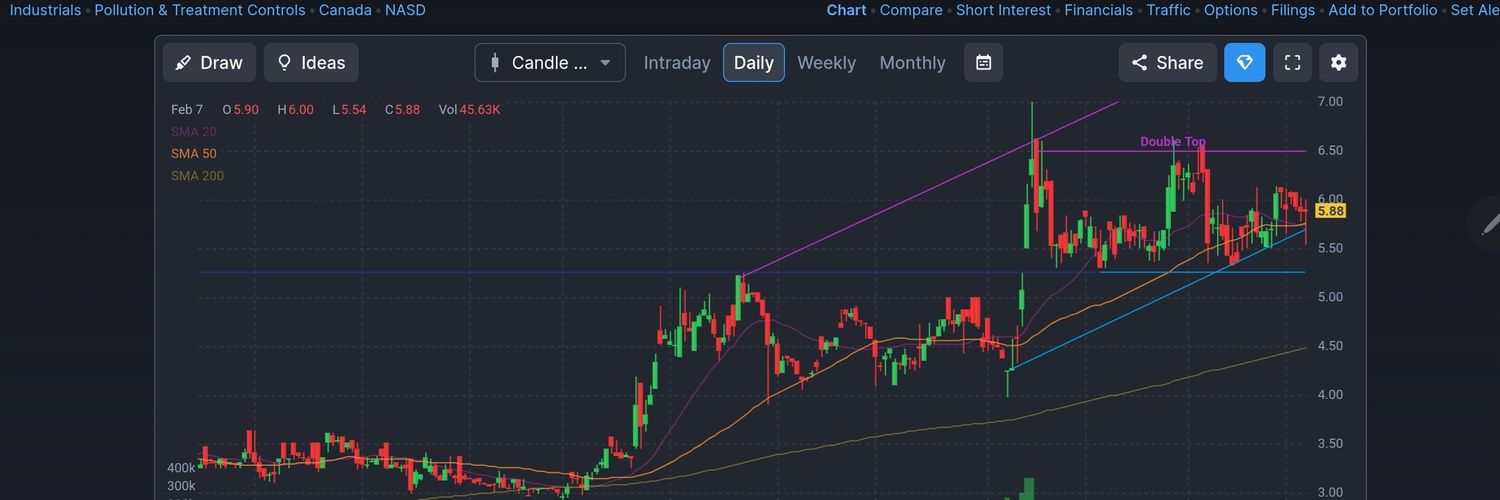
Task: Toggle fullscreen chart view
Action: click(x=1292, y=63)
